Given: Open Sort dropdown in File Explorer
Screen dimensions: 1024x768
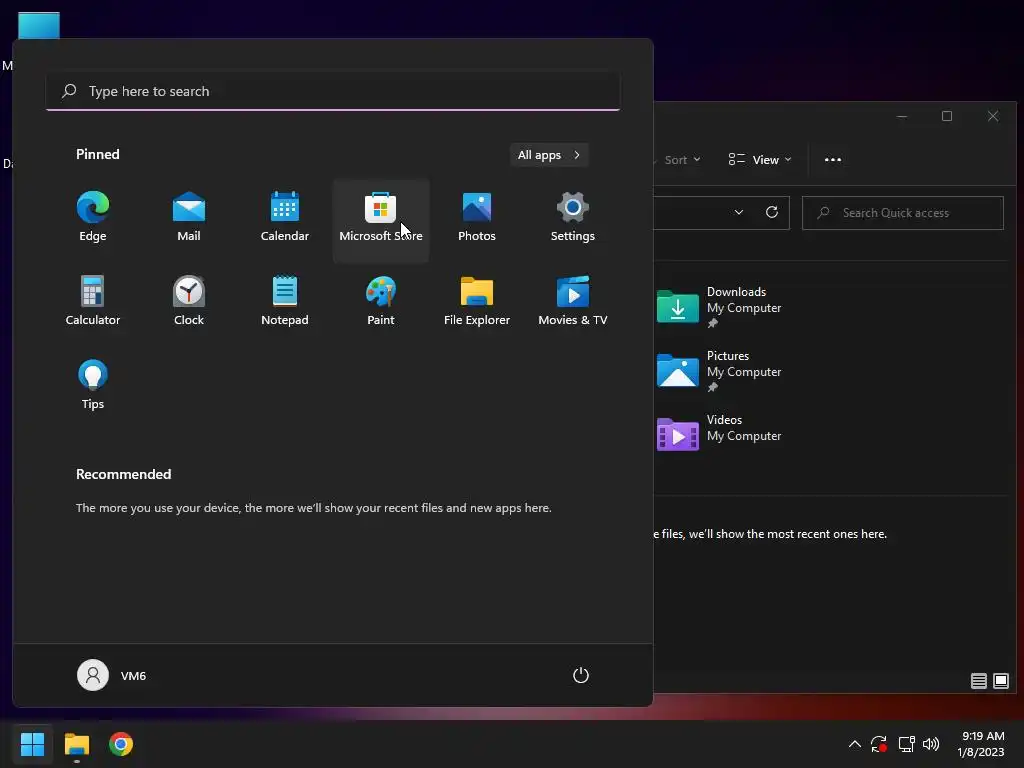Looking at the screenshot, I should [x=682, y=160].
